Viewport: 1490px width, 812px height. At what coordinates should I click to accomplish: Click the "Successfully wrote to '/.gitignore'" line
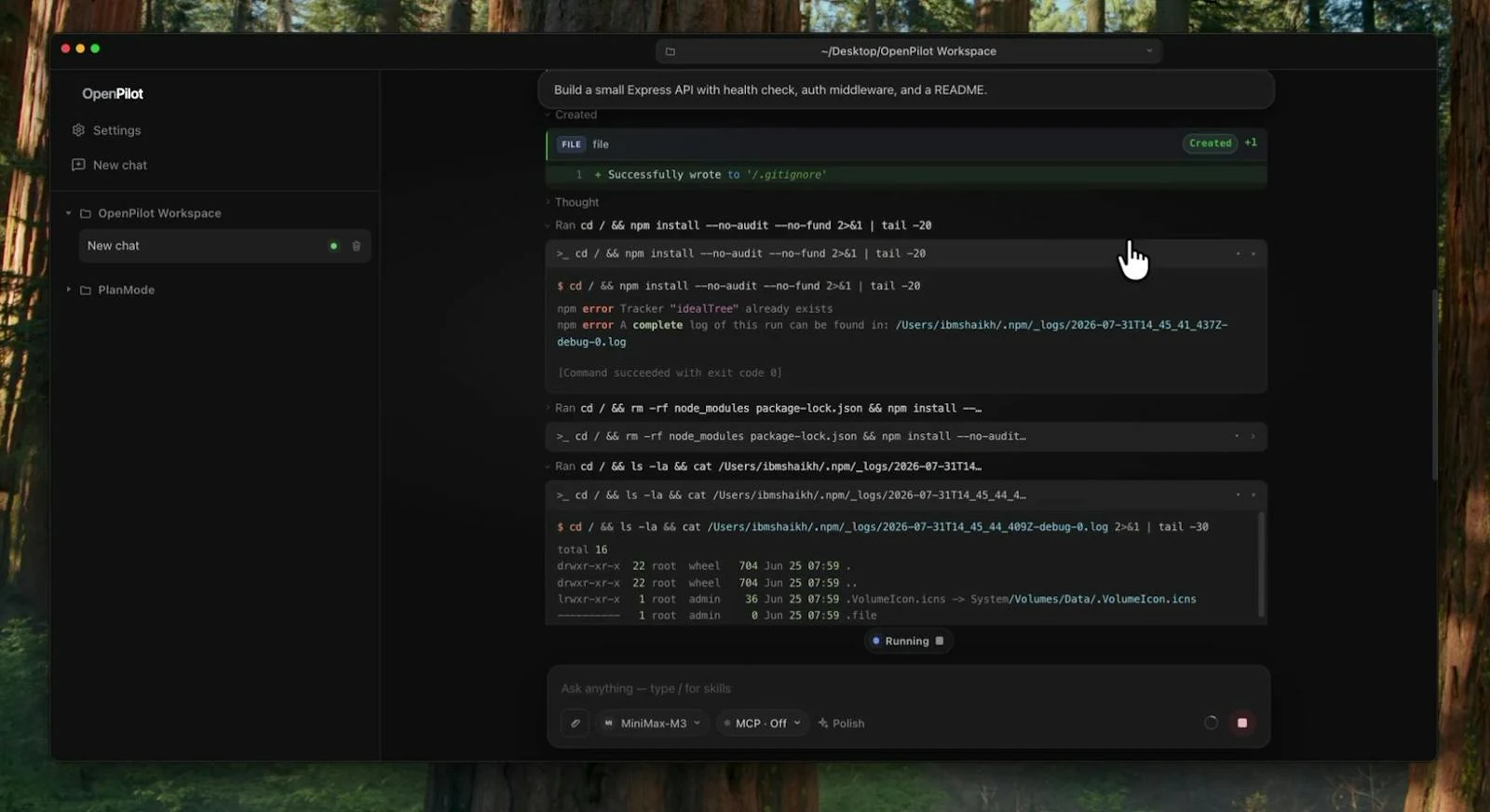click(x=717, y=175)
